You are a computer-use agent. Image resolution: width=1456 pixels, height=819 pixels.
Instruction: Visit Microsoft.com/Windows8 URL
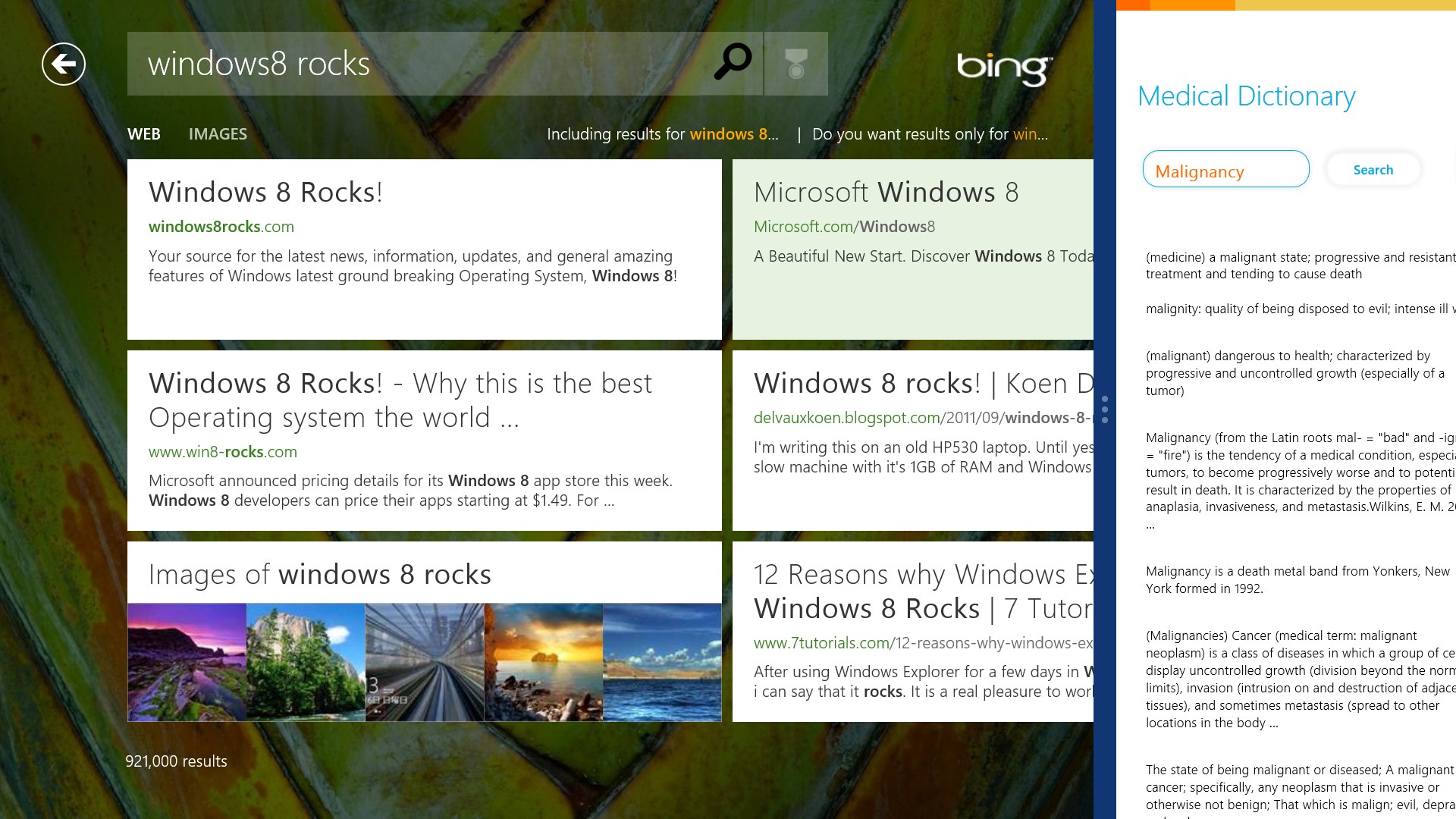coord(844,226)
